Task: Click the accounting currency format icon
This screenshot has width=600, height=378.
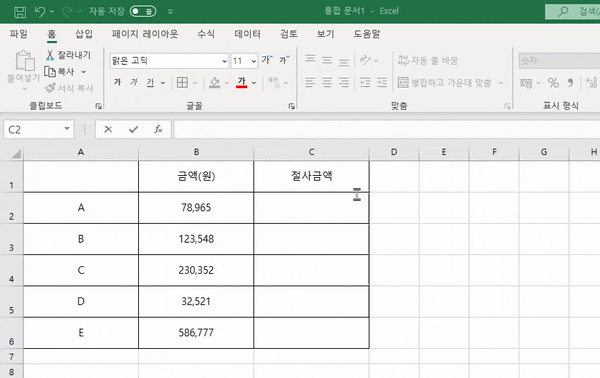Action: pyautogui.click(x=526, y=83)
